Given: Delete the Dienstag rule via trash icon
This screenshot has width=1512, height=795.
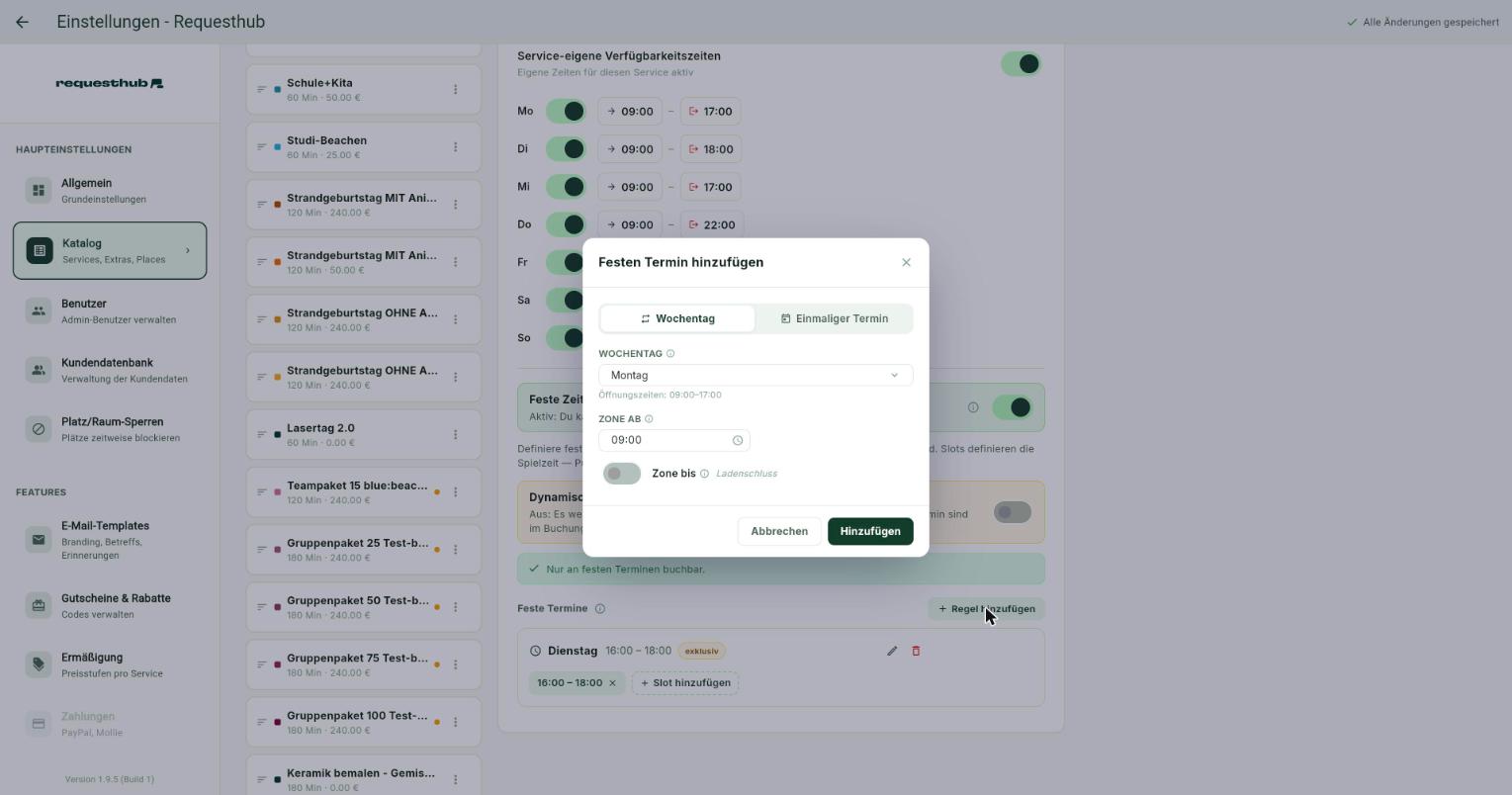Looking at the screenshot, I should (916, 651).
